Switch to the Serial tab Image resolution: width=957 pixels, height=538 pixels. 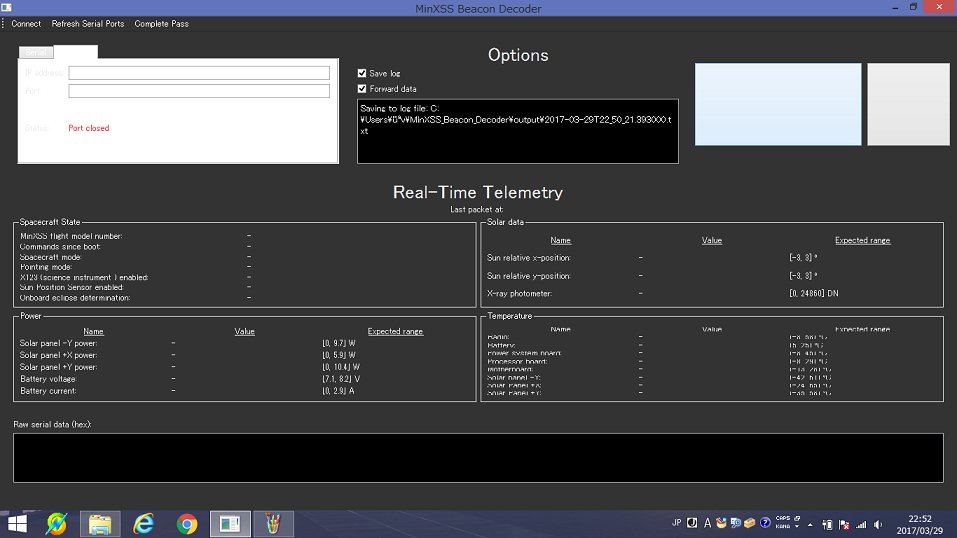[36, 53]
